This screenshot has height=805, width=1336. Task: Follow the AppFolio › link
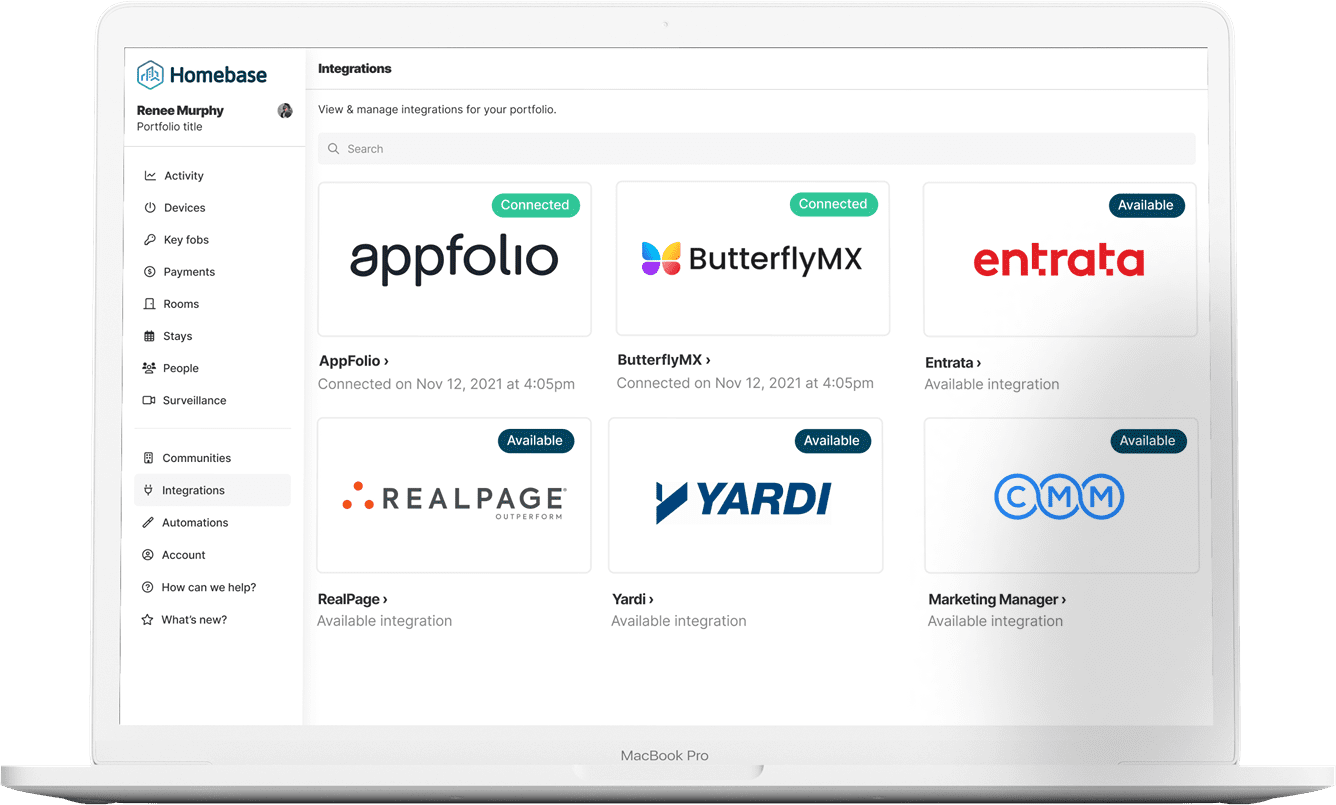click(354, 361)
